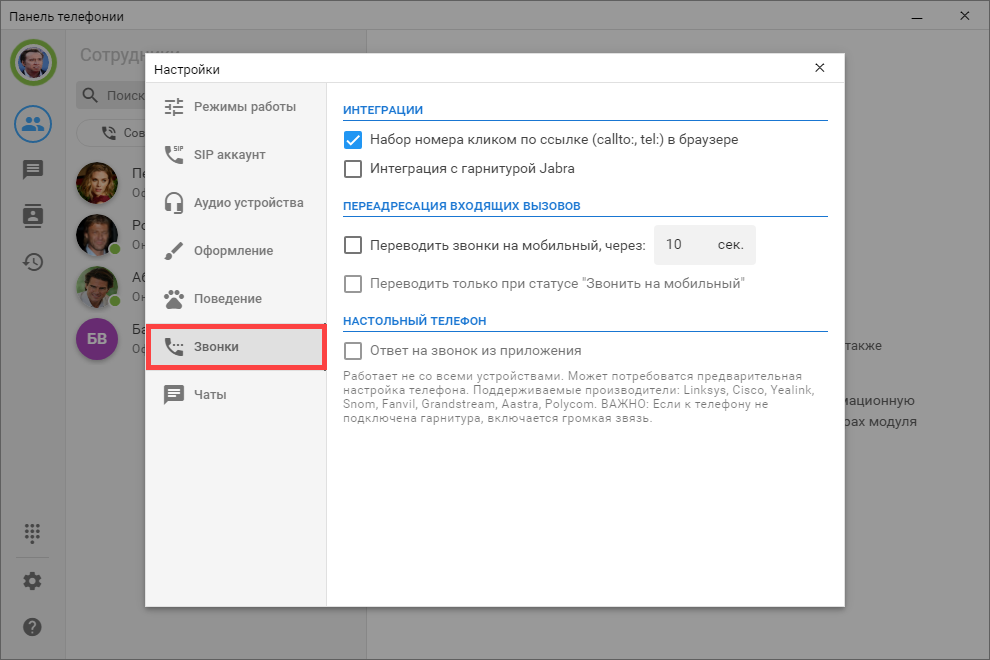Uncheck click-to-dial callto link checkbox
This screenshot has height=660, width=990.
pos(353,140)
